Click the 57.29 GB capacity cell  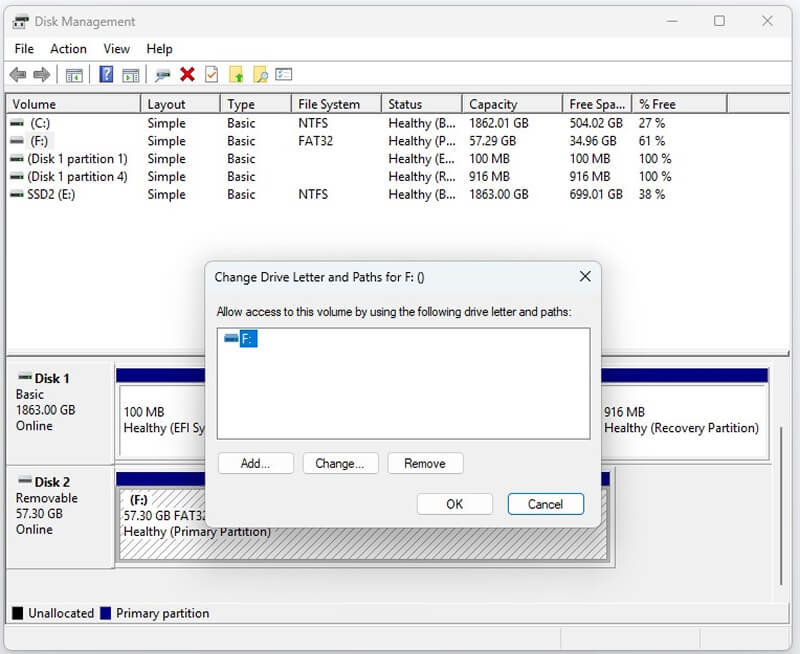tap(492, 141)
